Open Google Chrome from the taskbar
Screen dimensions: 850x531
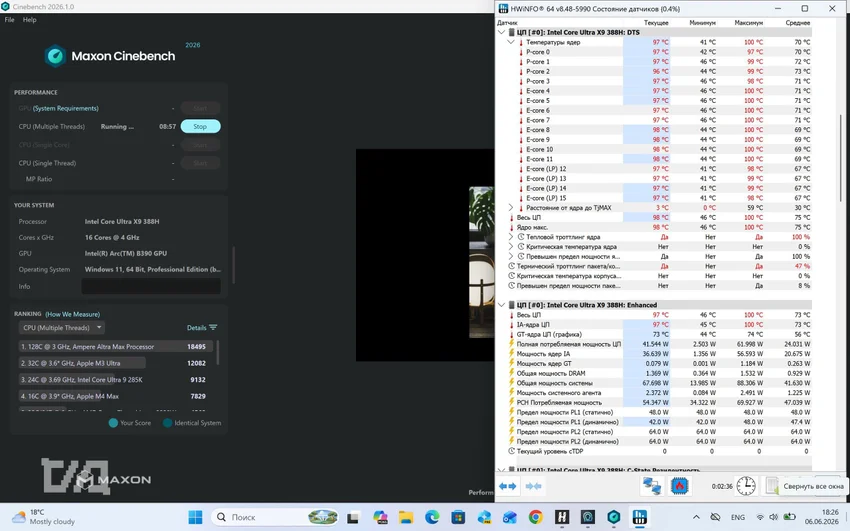[536, 517]
